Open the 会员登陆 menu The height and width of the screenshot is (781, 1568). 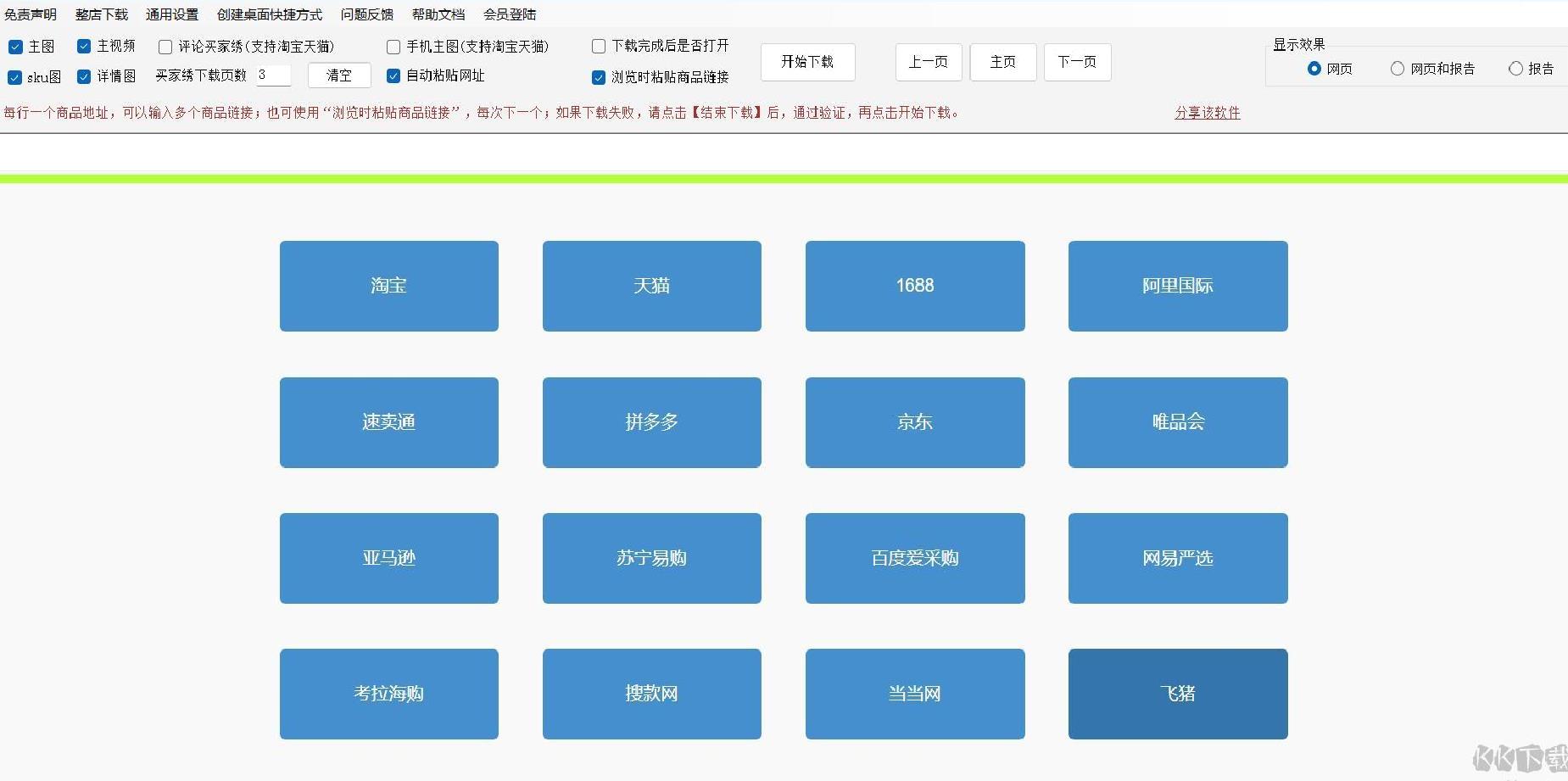(x=510, y=14)
